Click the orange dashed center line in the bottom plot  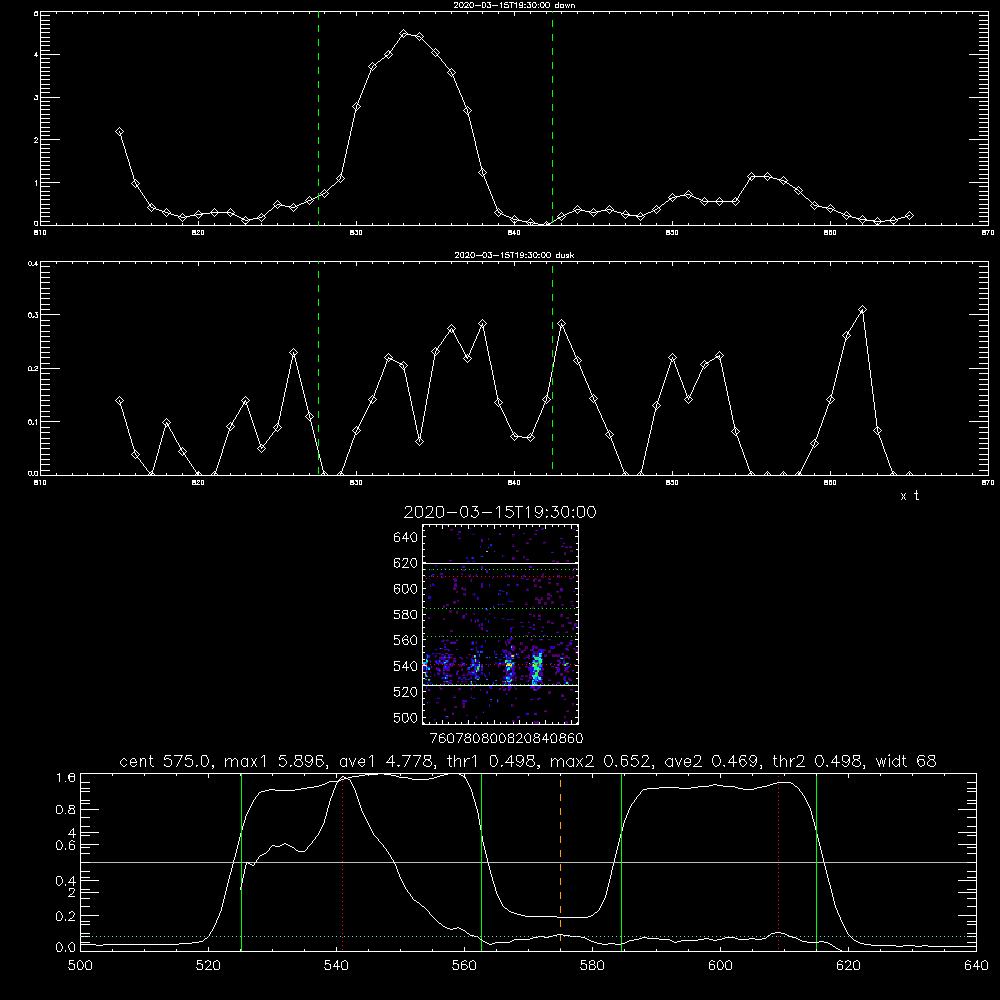click(561, 861)
